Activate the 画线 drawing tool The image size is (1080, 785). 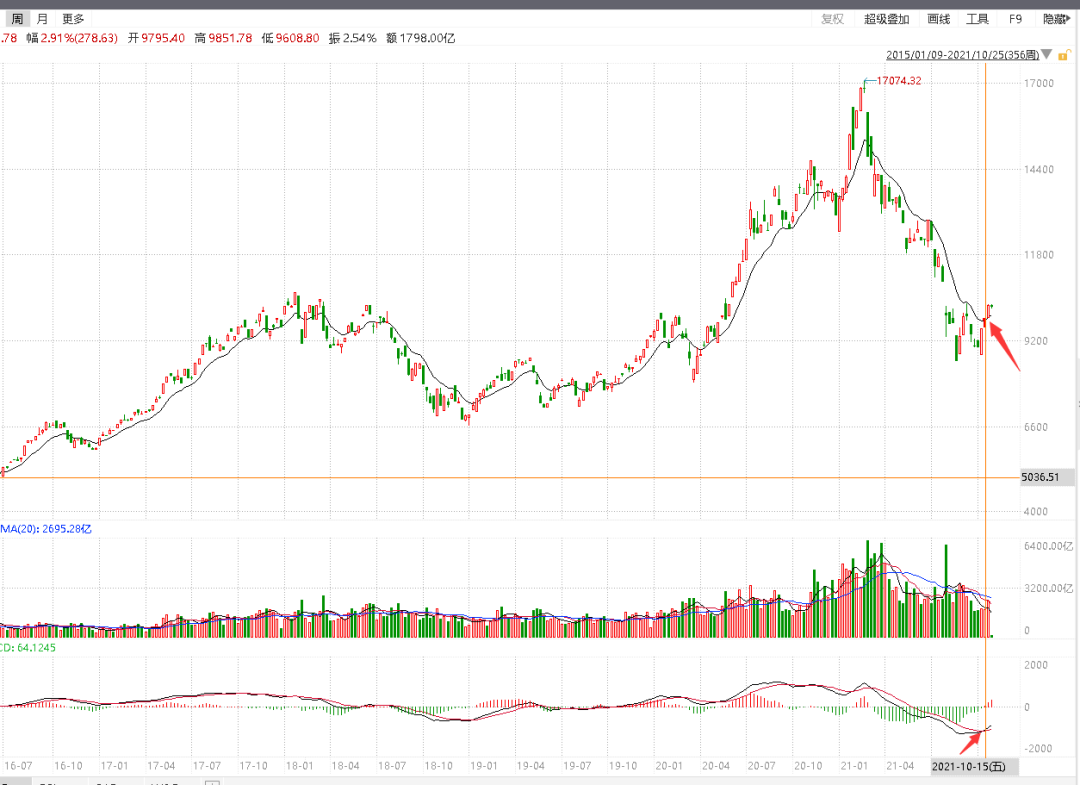coord(939,19)
